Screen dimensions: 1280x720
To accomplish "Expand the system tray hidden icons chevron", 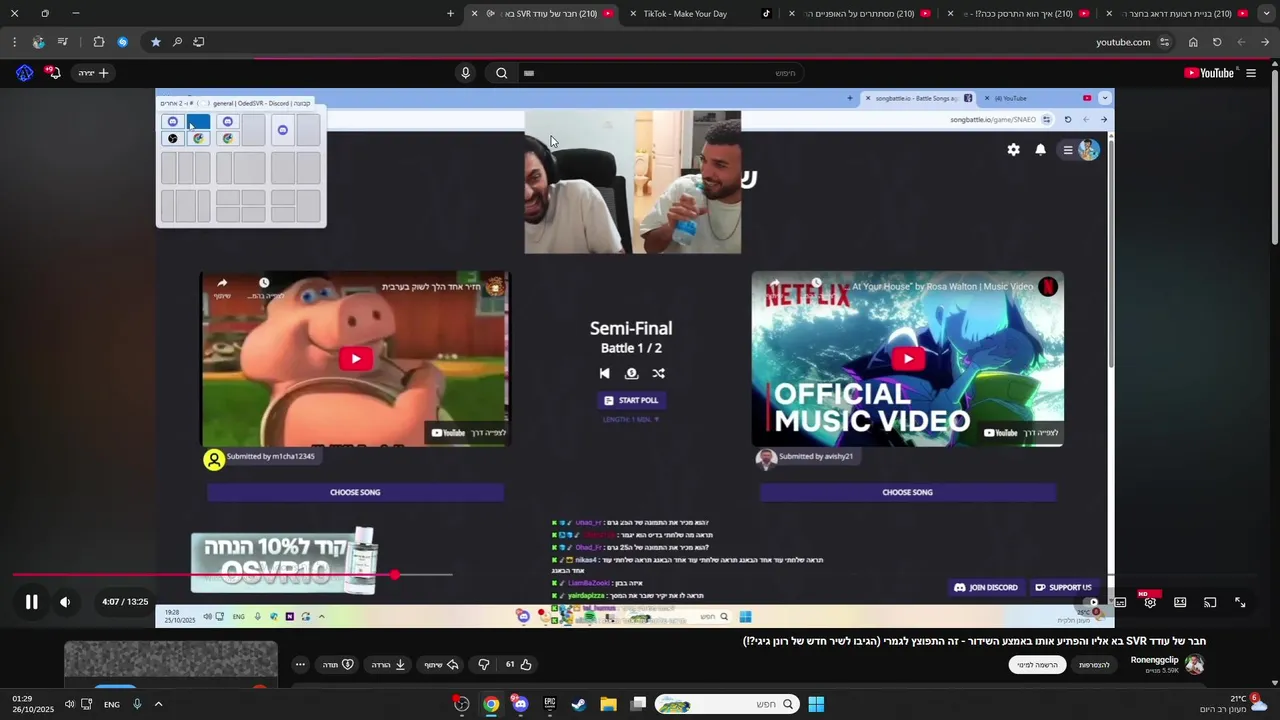I will point(158,704).
